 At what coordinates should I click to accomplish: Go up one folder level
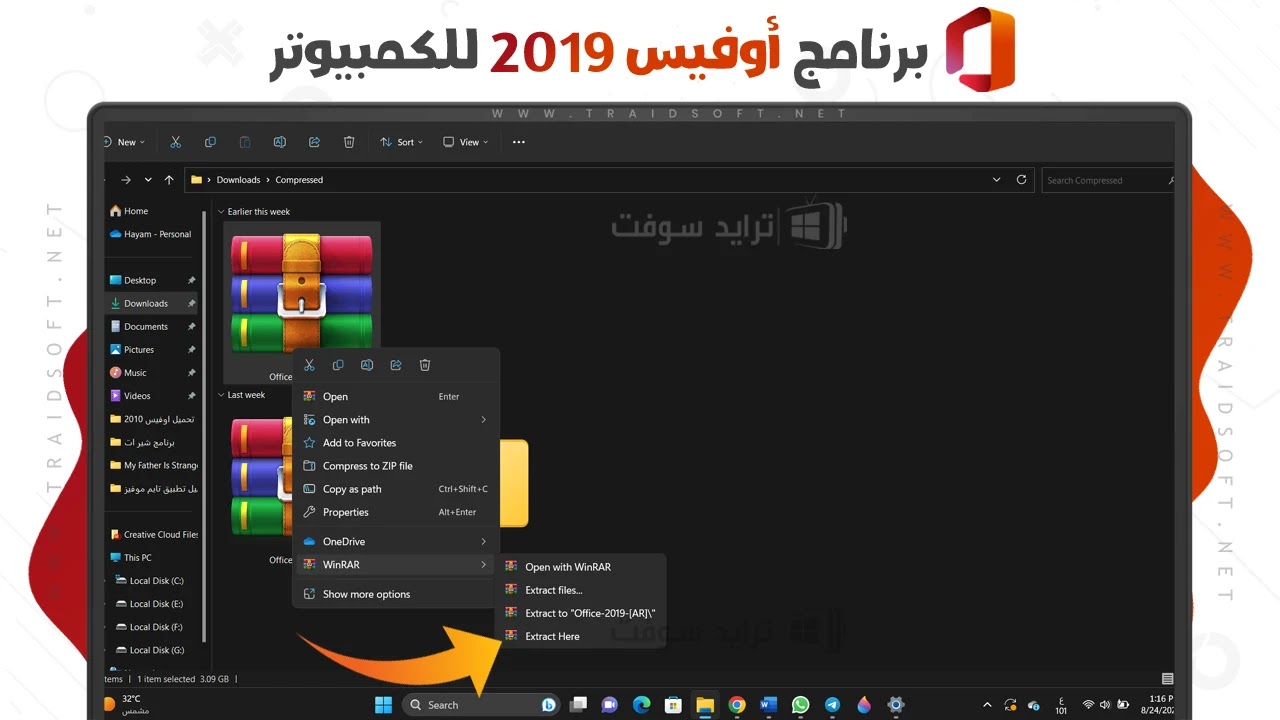coord(169,180)
